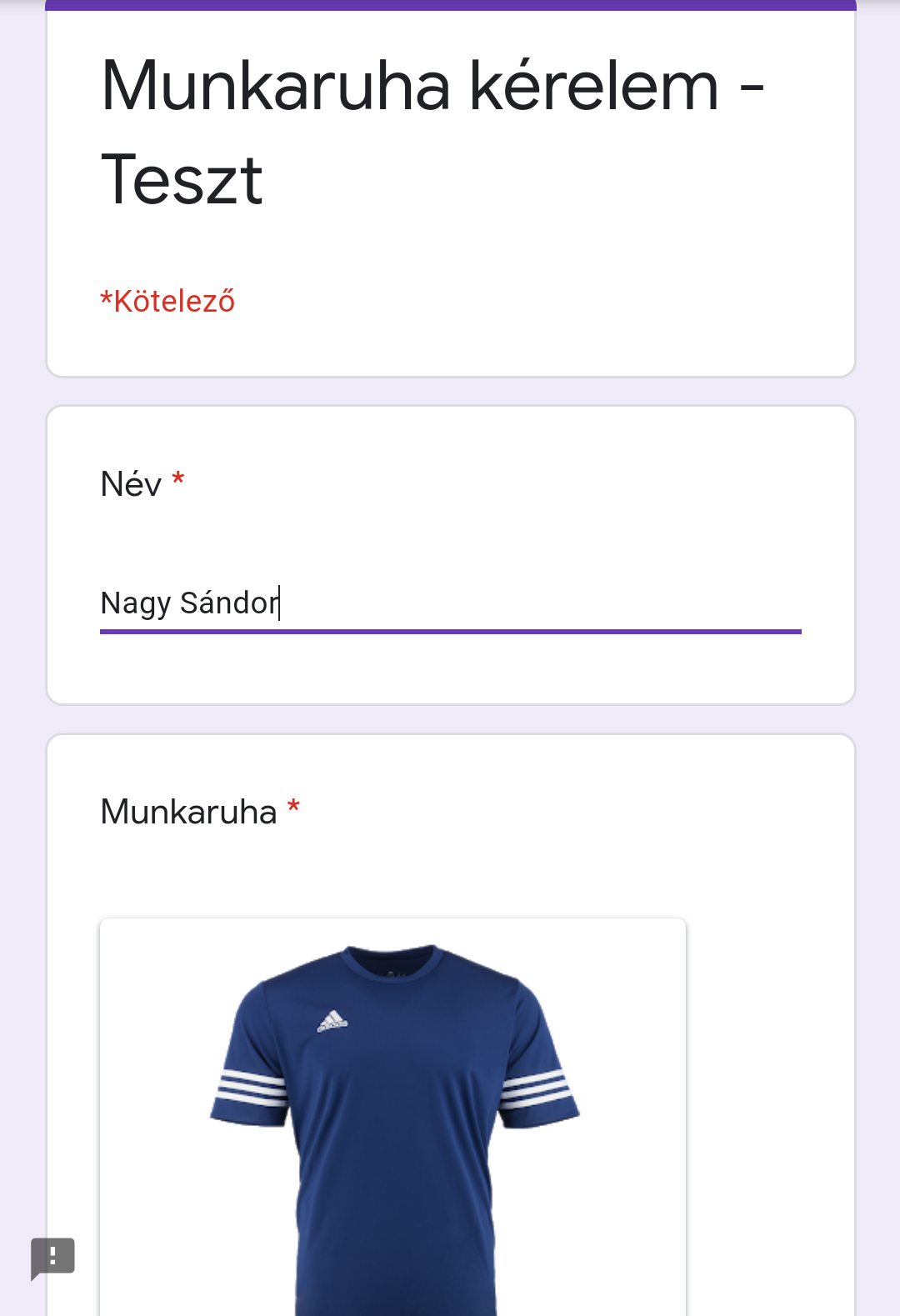Click the red asterisk beside Munkaruha
The height and width of the screenshot is (1316, 900).
[293, 807]
